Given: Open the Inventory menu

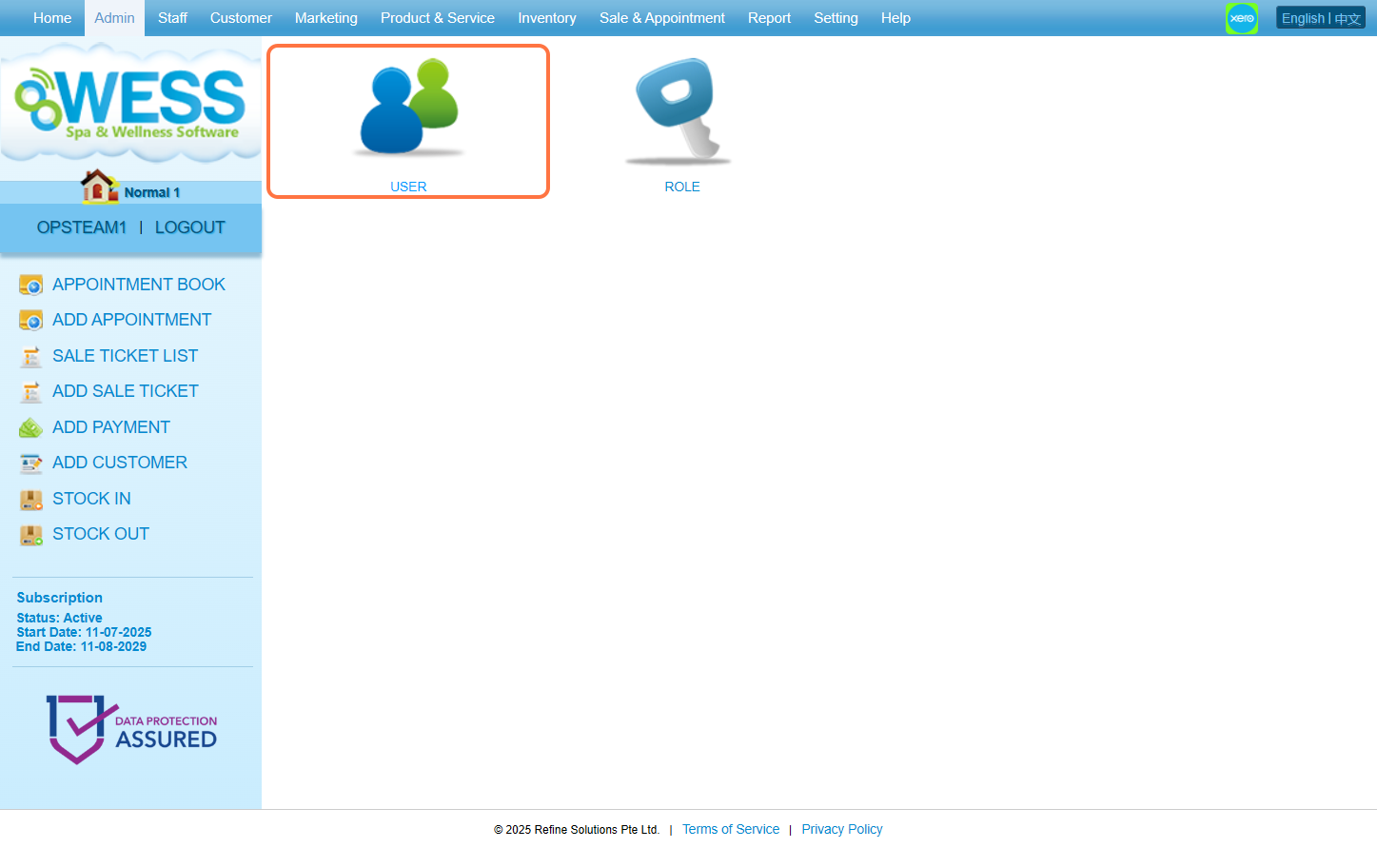Looking at the screenshot, I should coord(546,18).
